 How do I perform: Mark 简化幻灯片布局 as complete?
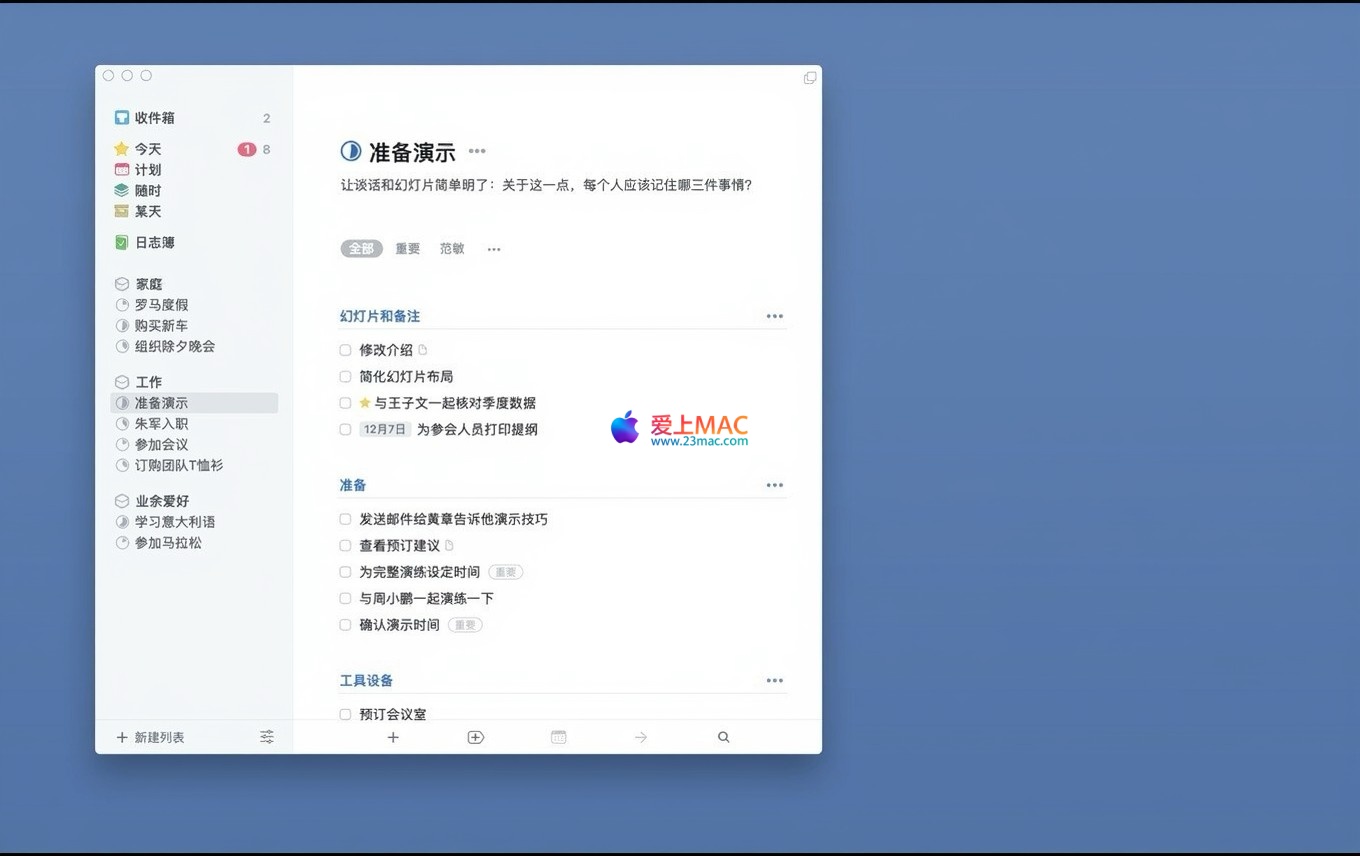(345, 377)
